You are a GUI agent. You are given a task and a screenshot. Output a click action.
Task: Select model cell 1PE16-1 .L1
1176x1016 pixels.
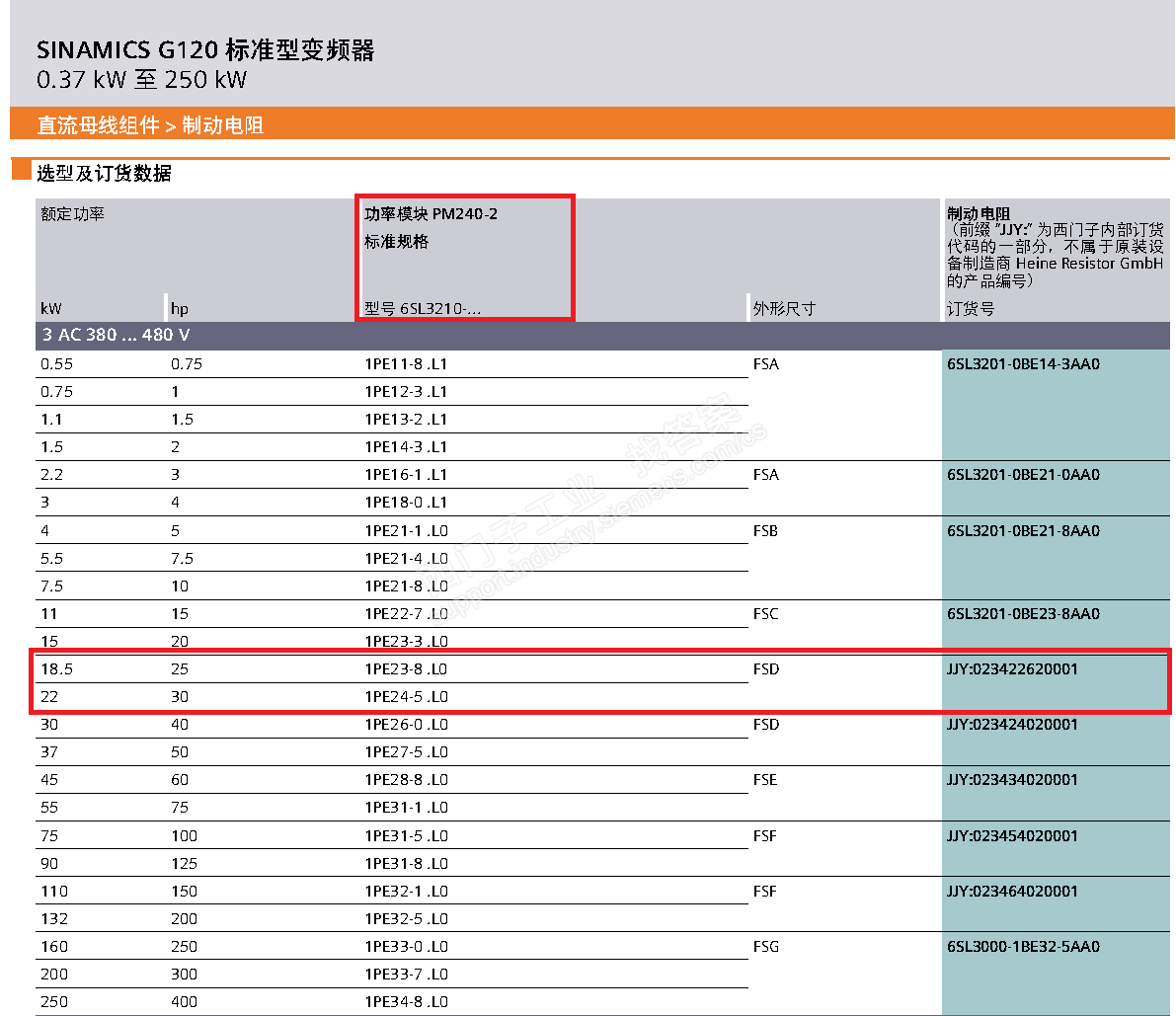point(406,475)
